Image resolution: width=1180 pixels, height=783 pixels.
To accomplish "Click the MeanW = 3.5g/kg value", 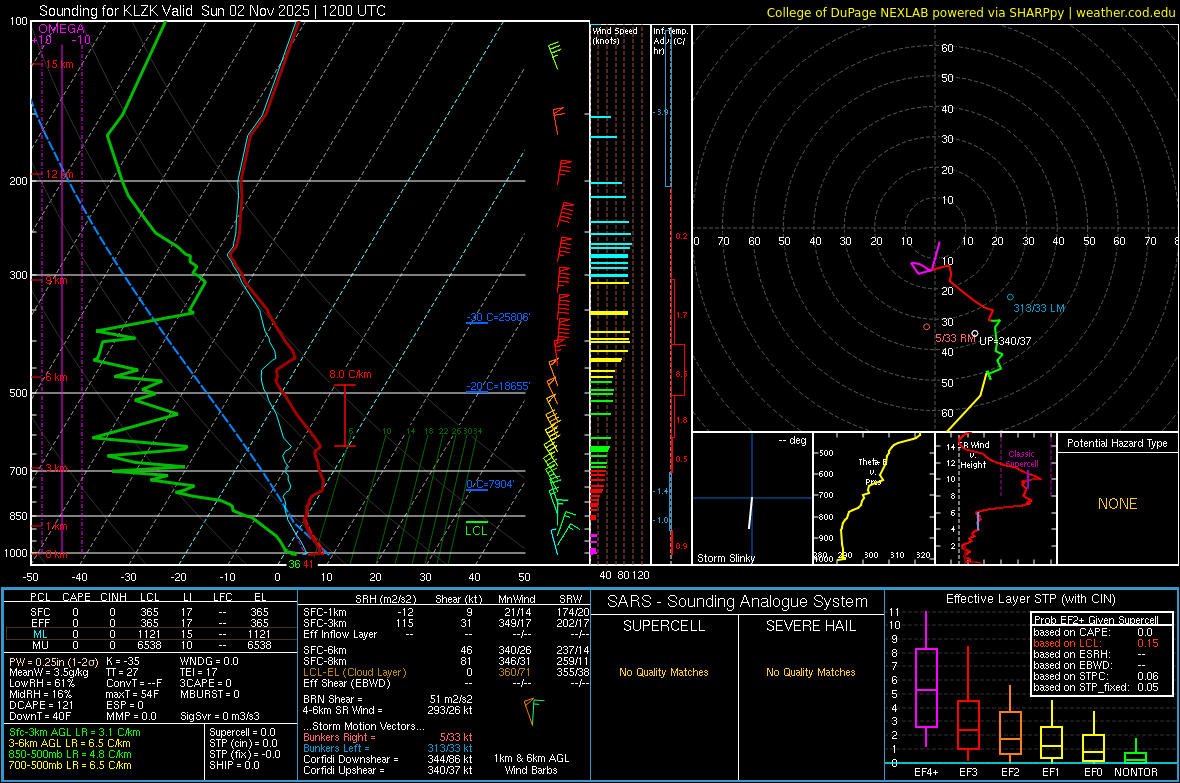I will [49, 672].
